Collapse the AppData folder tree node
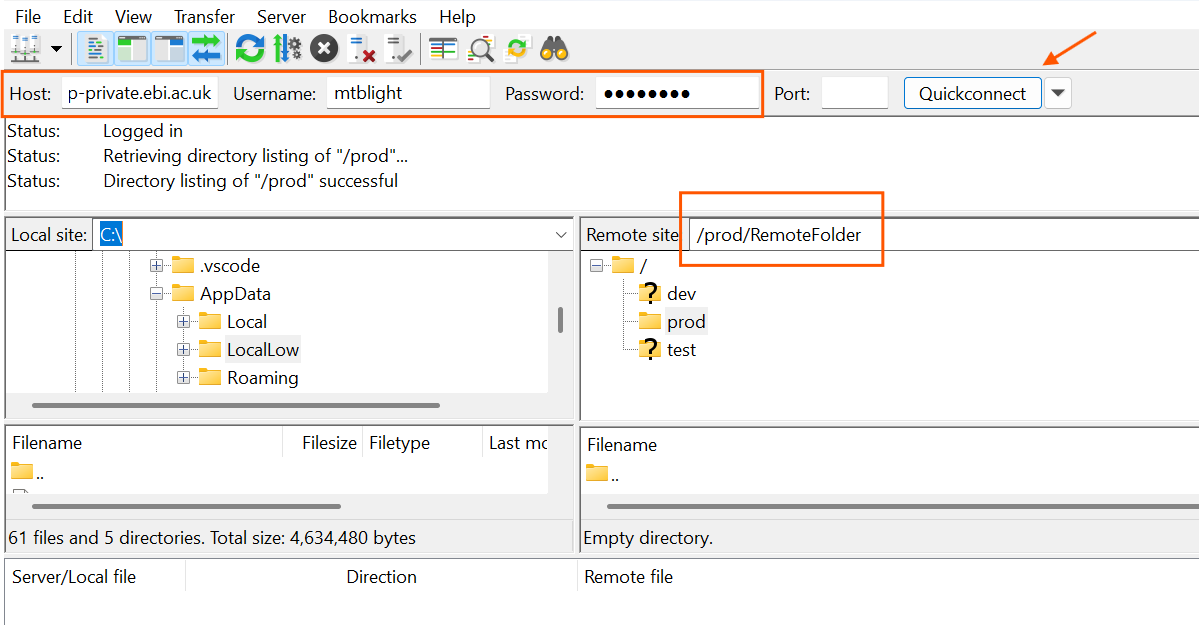The image size is (1199, 625). pos(156,294)
